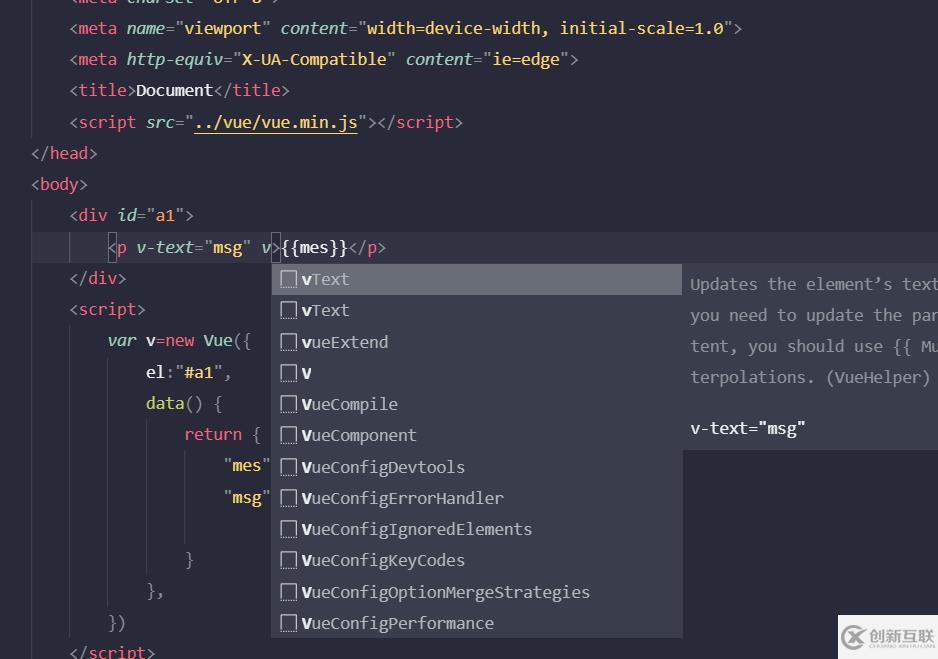Select the single-letter V suggestion
The image size is (938, 659).
(477, 373)
